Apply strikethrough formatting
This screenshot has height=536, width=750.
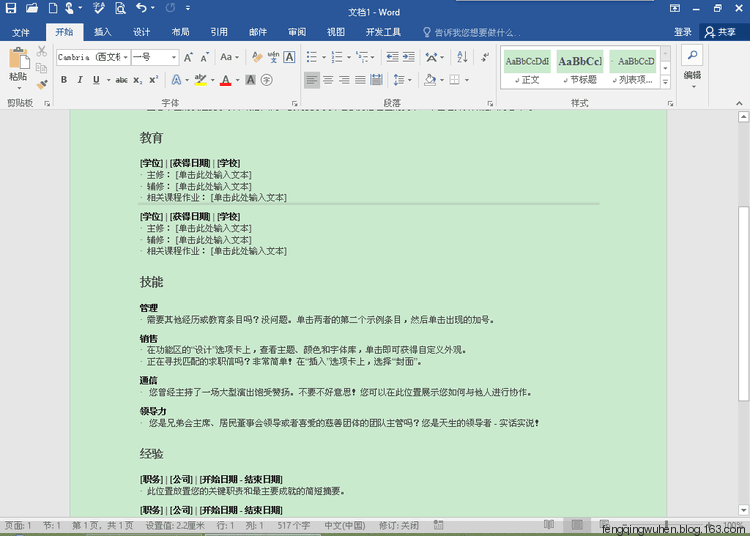(121, 80)
